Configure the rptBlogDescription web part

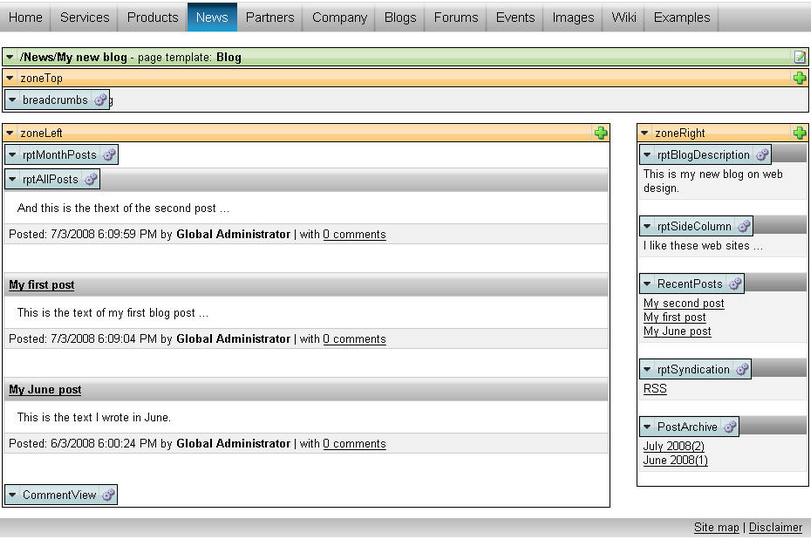pos(762,155)
